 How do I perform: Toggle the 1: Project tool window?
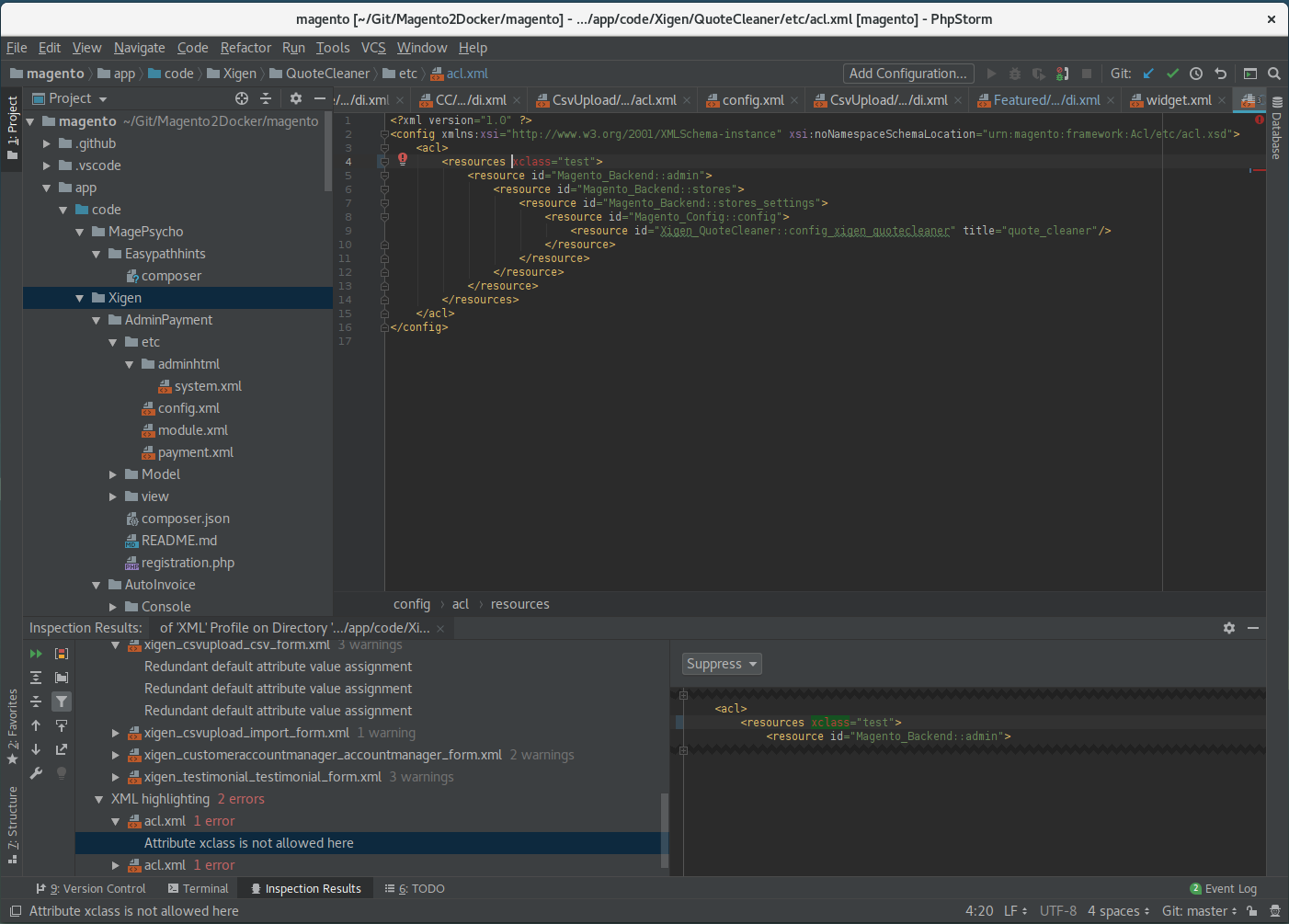pyautogui.click(x=12, y=128)
